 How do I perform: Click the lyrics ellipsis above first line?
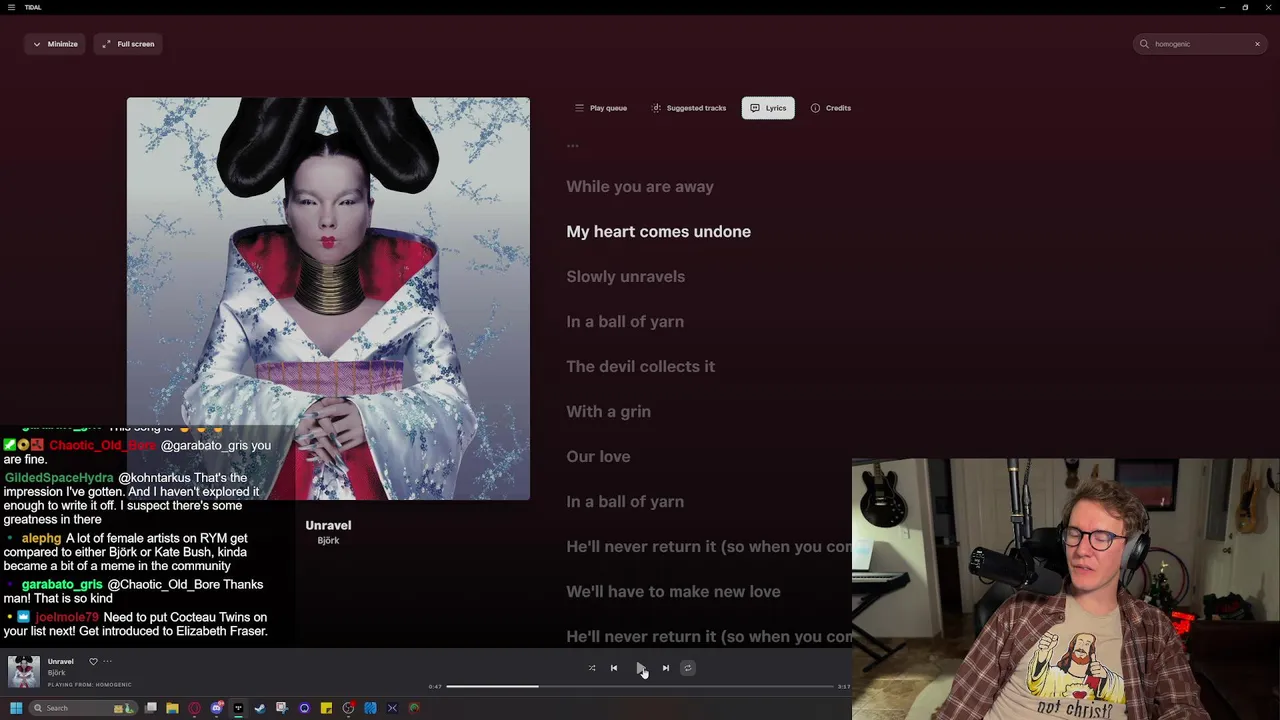(x=572, y=146)
